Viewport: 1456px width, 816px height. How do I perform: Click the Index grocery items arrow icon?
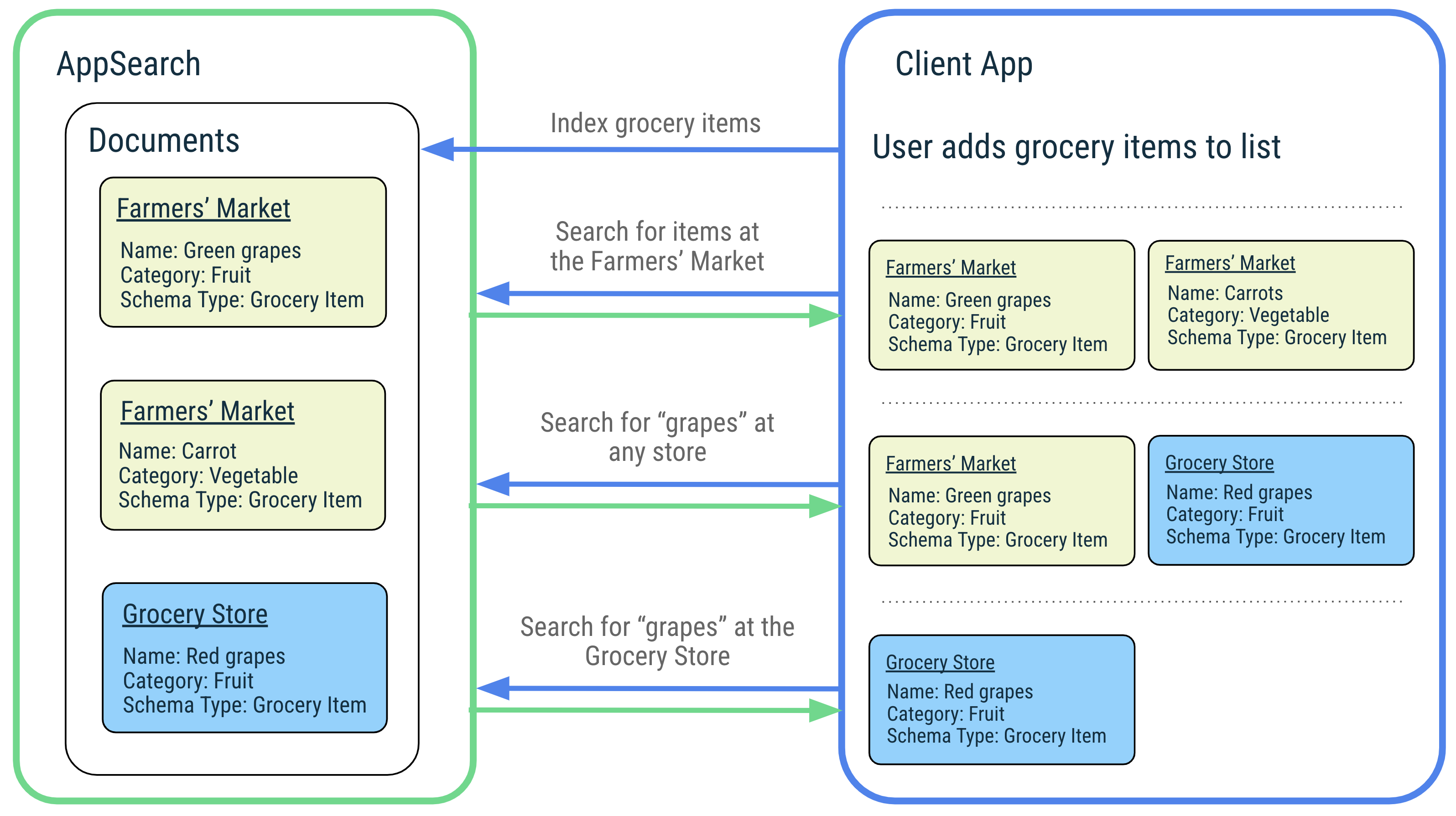tap(450, 152)
